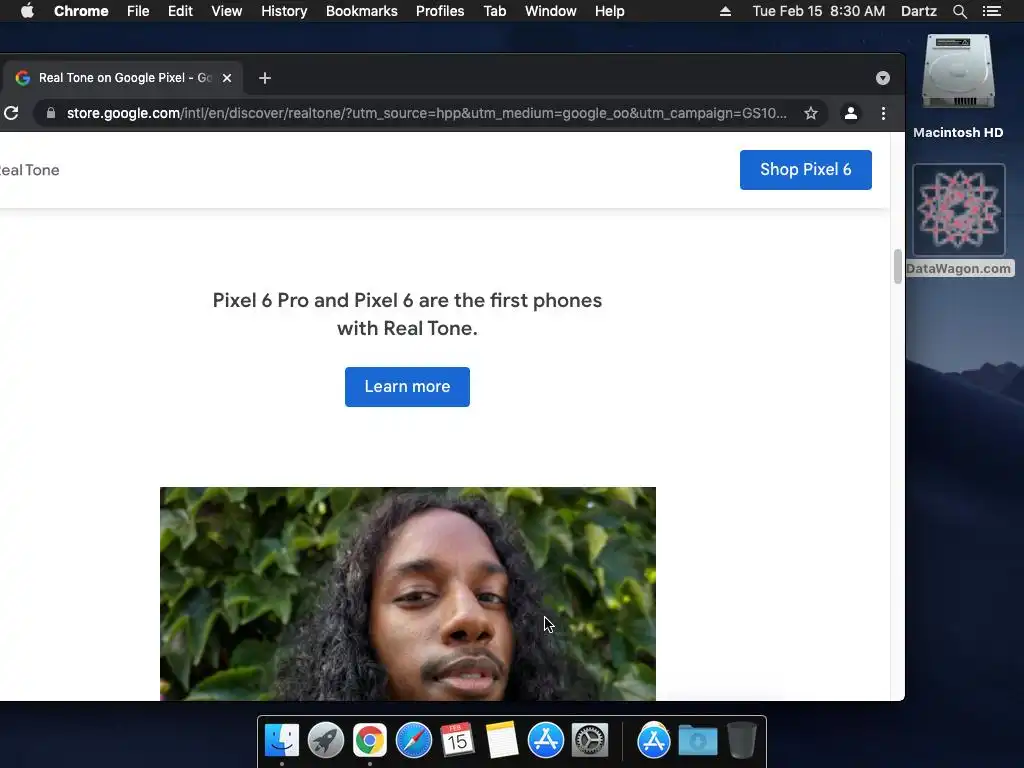Image resolution: width=1024 pixels, height=768 pixels.
Task: Click the Dartz user name in menu bar
Action: 918,11
